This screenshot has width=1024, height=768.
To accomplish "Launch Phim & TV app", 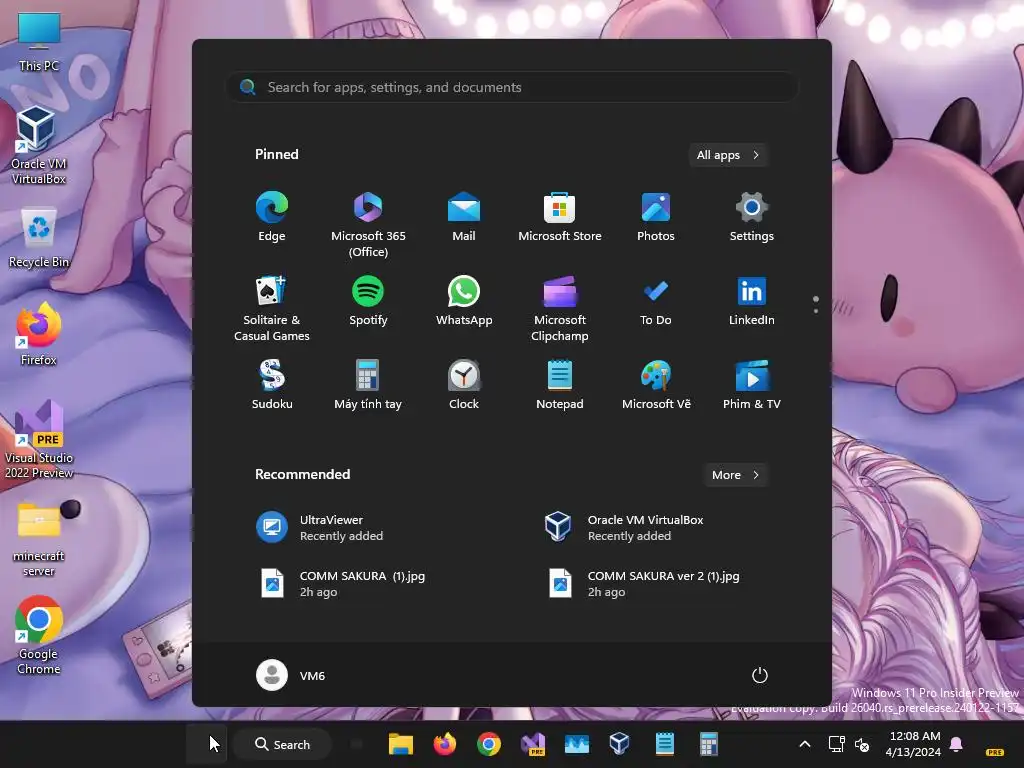I will 752,385.
